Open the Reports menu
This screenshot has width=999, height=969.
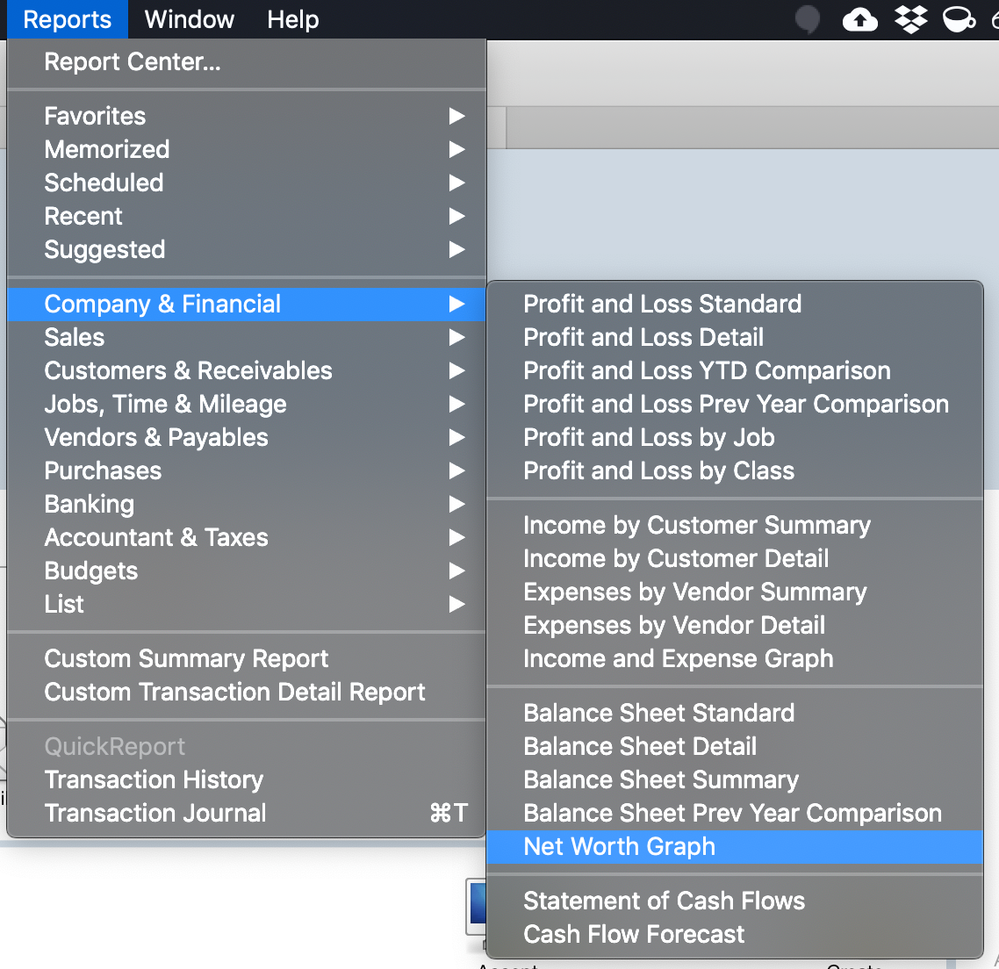(x=67, y=20)
